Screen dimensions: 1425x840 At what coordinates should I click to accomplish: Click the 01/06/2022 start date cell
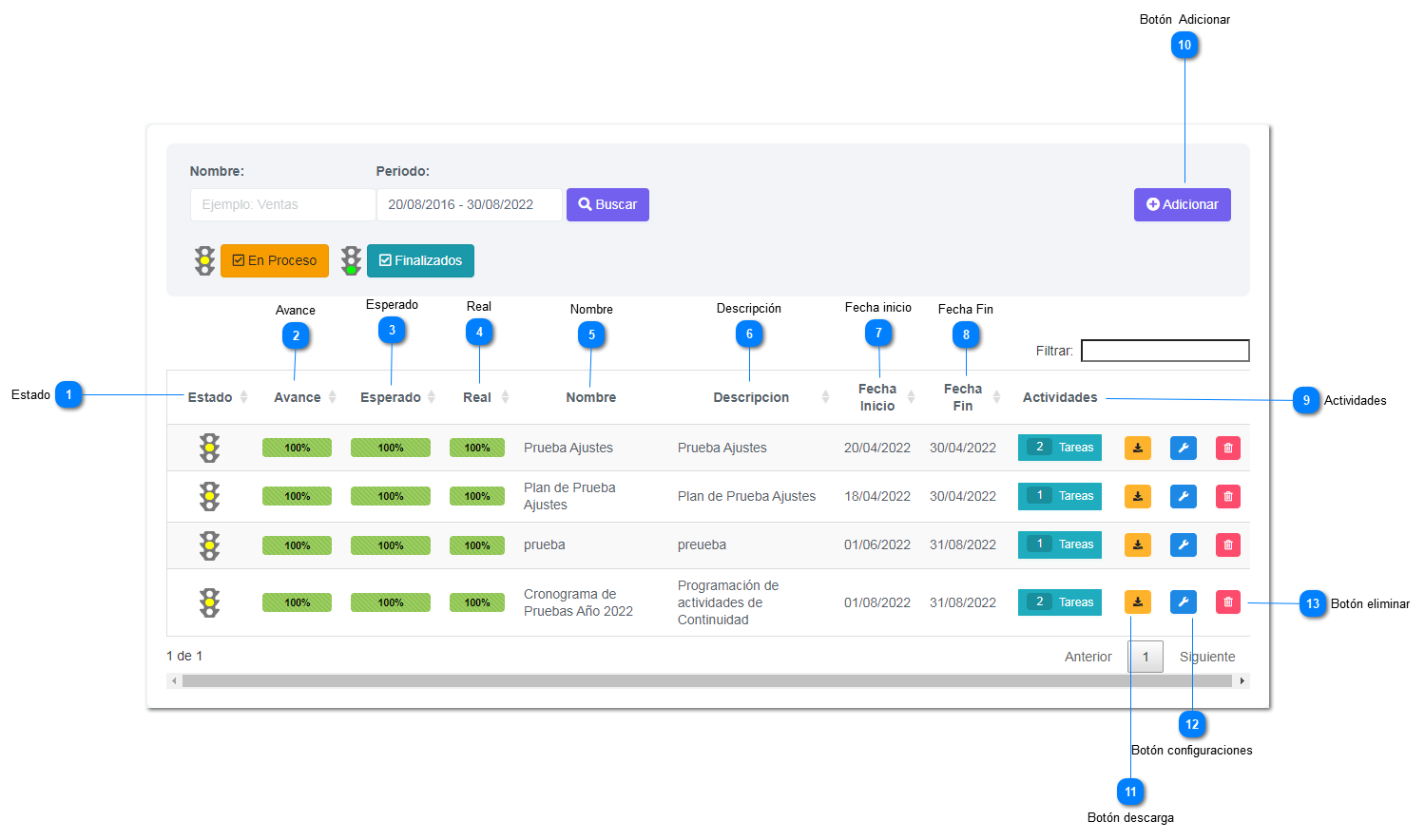(877, 544)
